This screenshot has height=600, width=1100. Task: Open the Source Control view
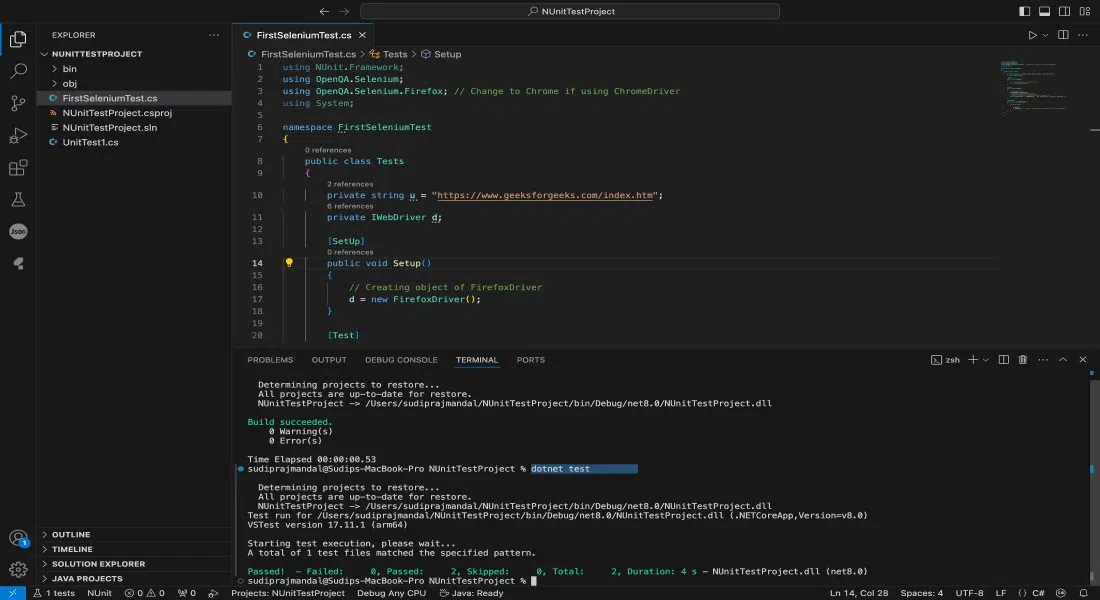click(x=18, y=103)
